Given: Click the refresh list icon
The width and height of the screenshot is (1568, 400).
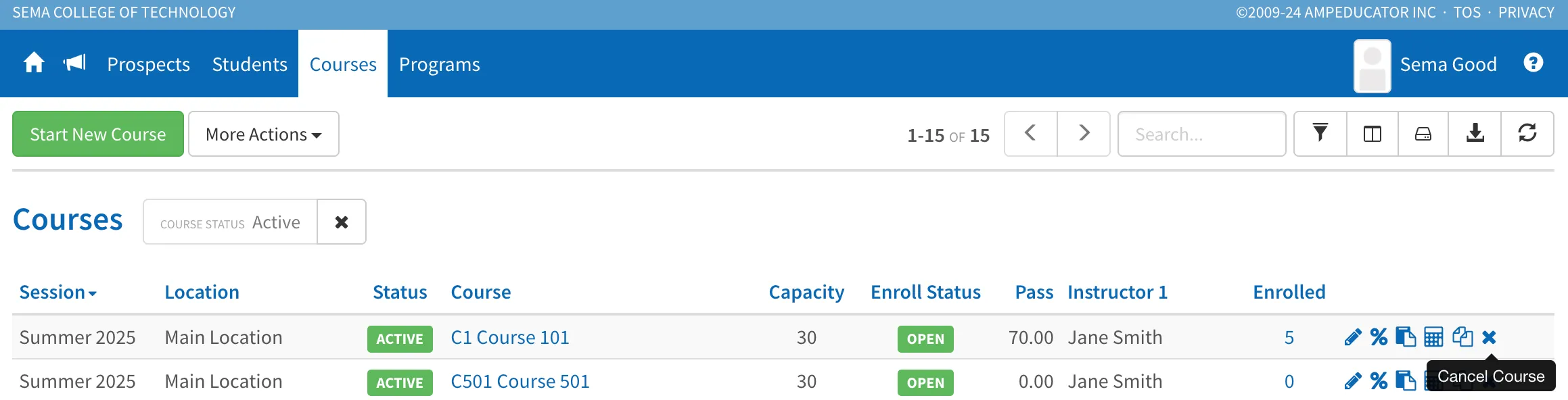Looking at the screenshot, I should point(1527,134).
